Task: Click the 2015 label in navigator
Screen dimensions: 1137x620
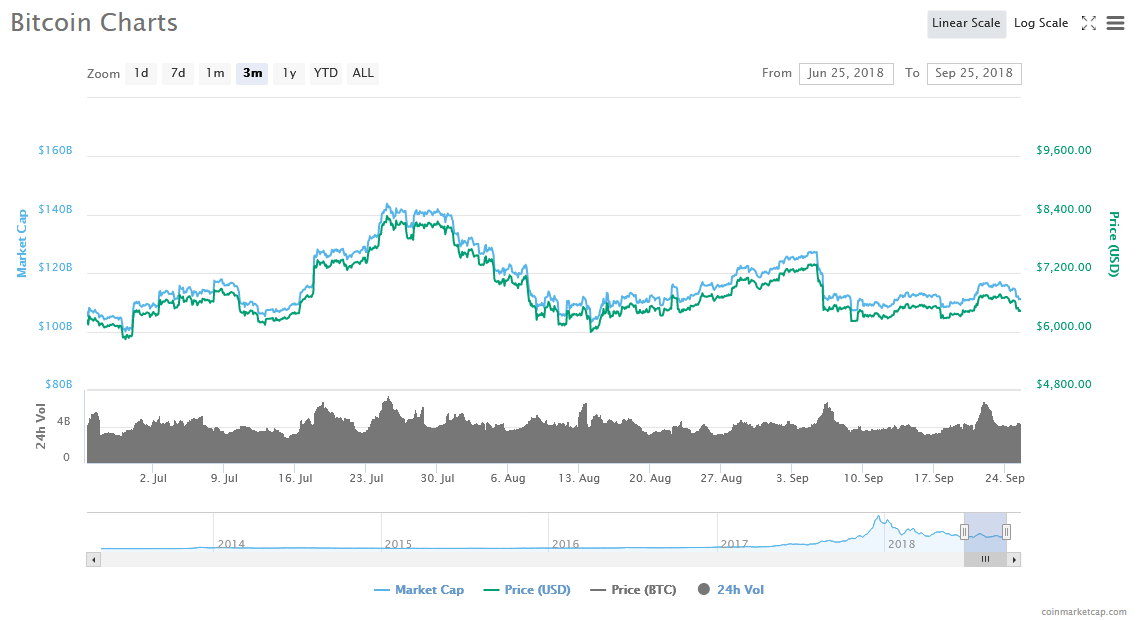Action: click(398, 544)
